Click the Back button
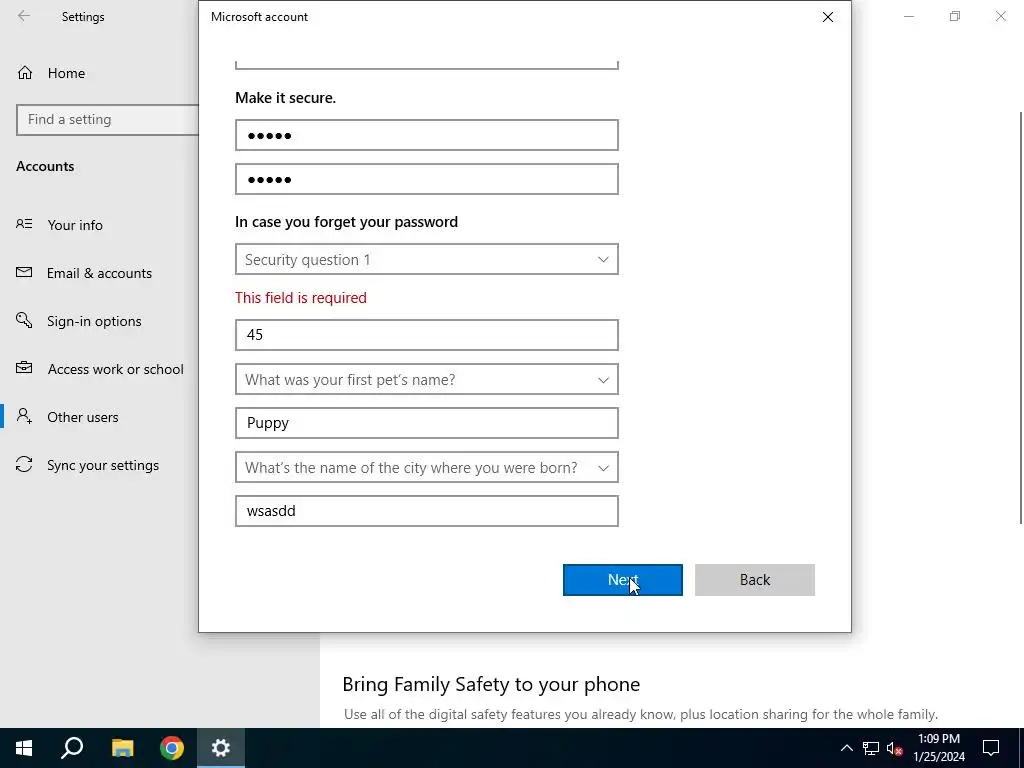Image resolution: width=1024 pixels, height=768 pixels. (754, 580)
